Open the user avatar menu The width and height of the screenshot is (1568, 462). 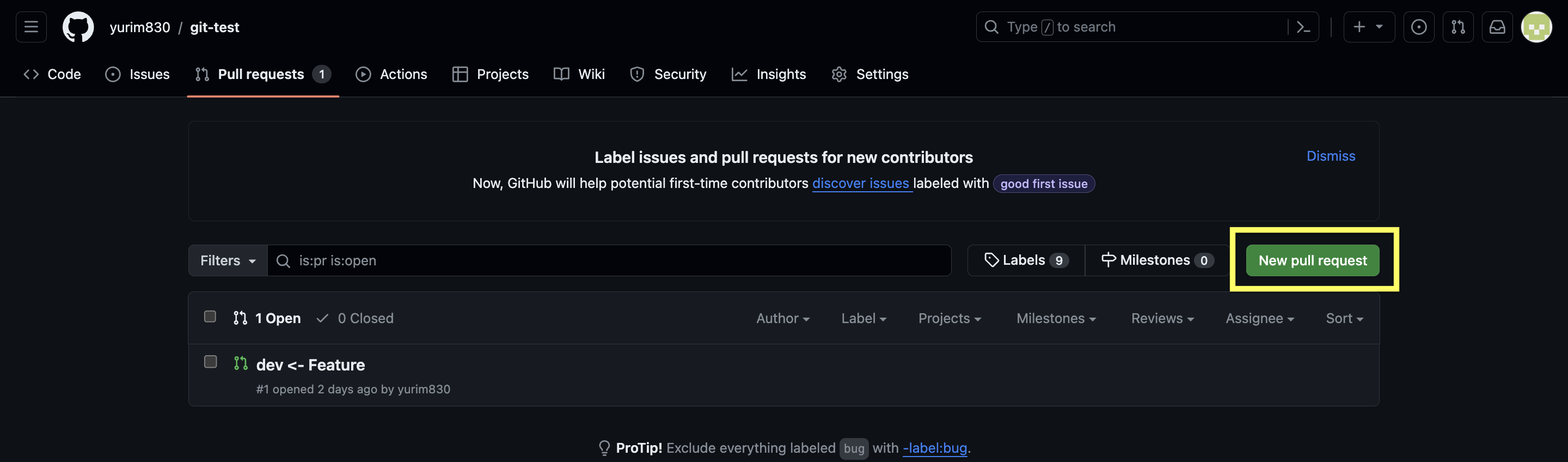1536,27
